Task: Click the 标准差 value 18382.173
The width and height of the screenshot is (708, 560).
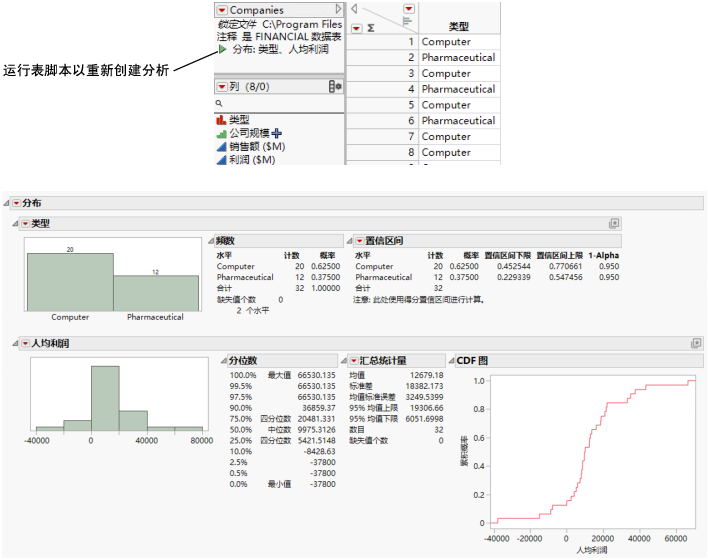Action: (424, 386)
